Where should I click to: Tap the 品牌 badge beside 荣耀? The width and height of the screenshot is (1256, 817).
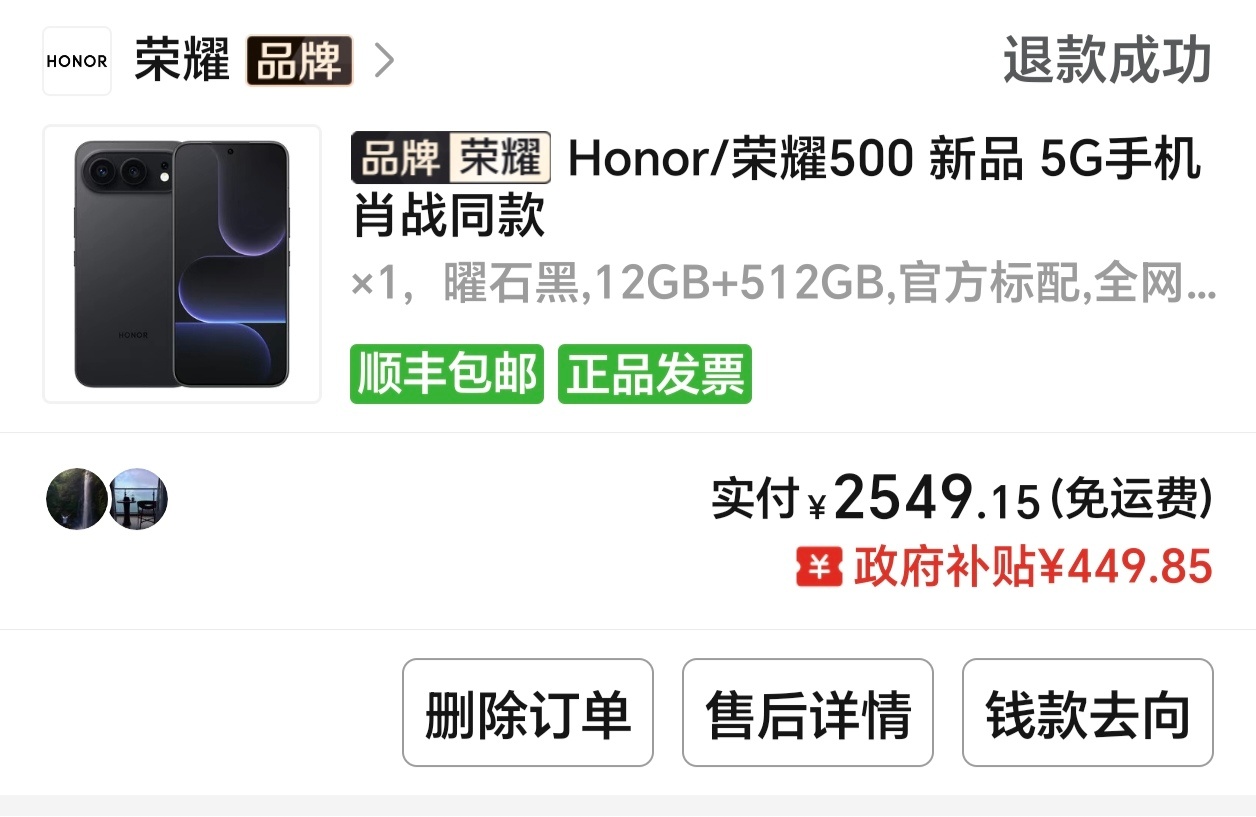(300, 61)
